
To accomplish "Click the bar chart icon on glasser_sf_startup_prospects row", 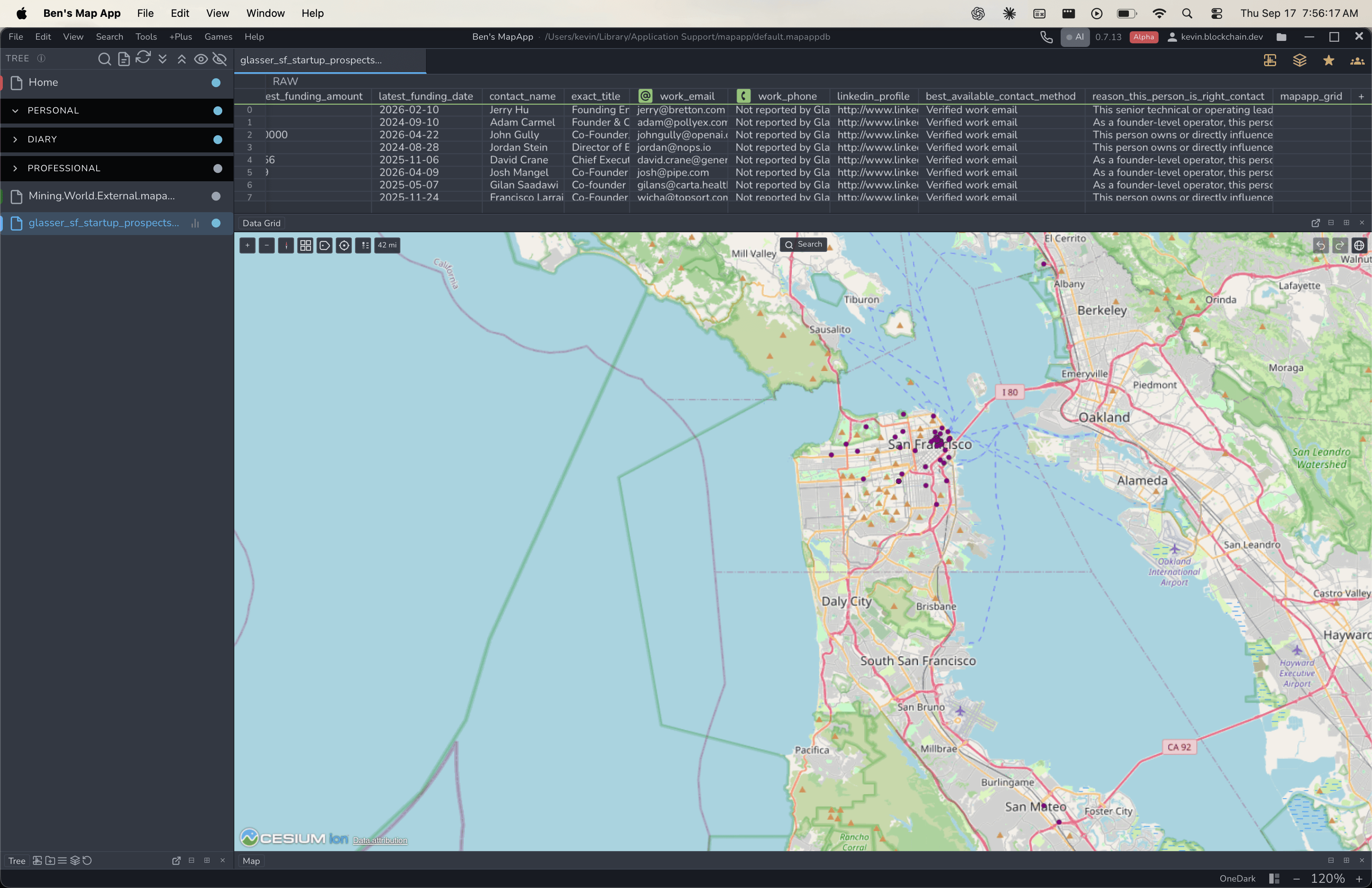I will (195, 223).
